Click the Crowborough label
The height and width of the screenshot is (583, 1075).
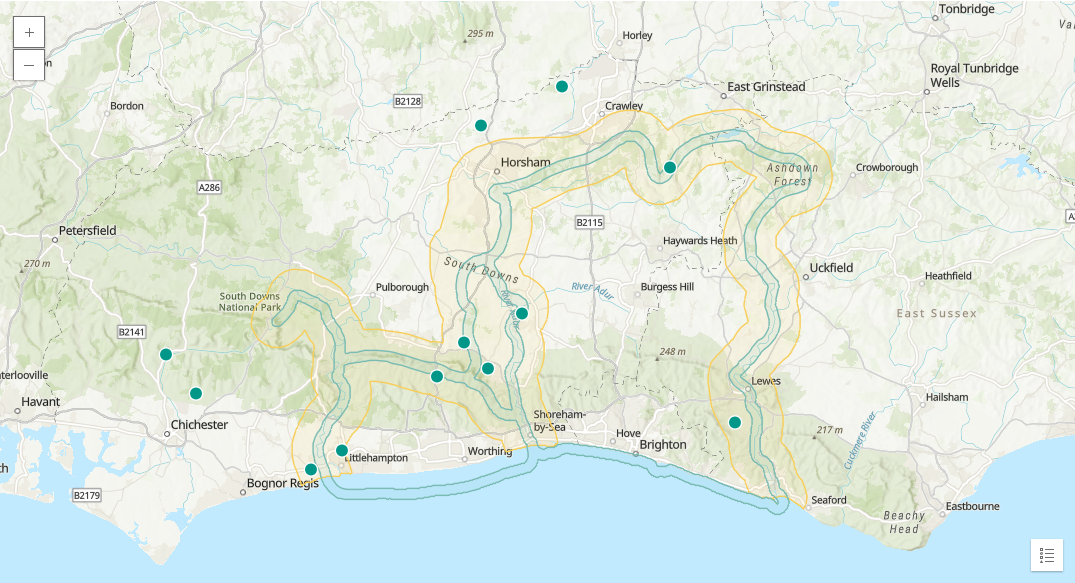click(x=886, y=167)
